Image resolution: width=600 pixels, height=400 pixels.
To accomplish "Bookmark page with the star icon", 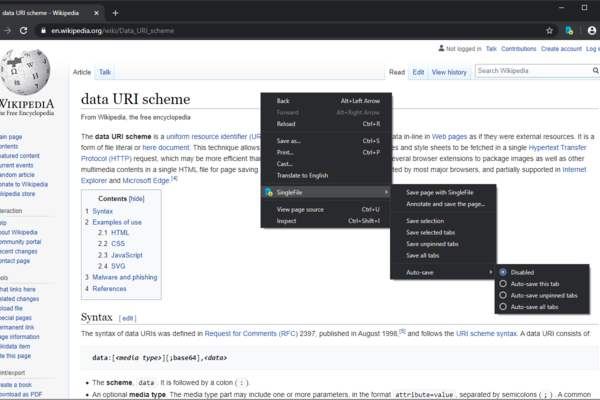I will click(549, 31).
